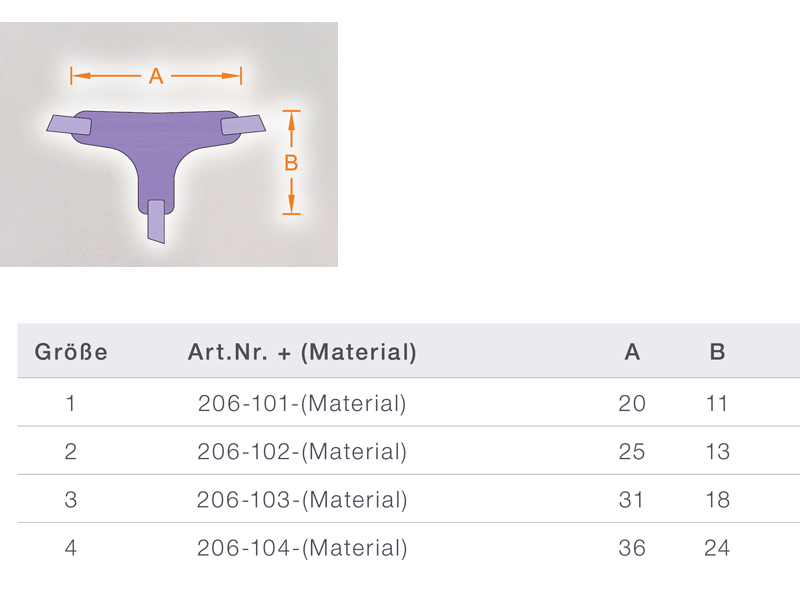Select article number 206-101-(Material)
This screenshot has height=600, width=800.
pyautogui.click(x=302, y=404)
